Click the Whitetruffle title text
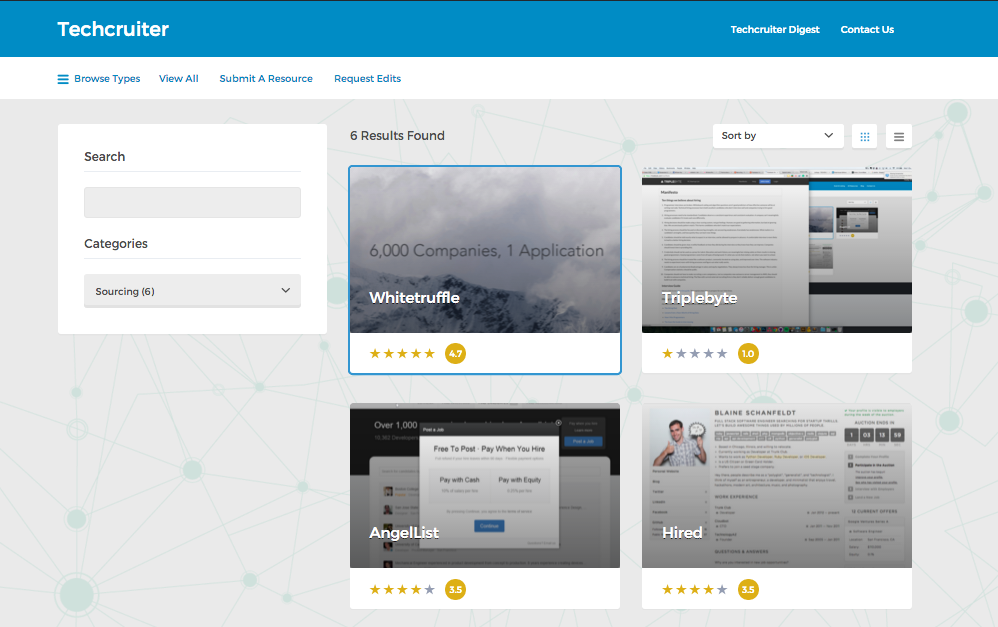Viewport: 998px width, 627px height. tap(414, 297)
